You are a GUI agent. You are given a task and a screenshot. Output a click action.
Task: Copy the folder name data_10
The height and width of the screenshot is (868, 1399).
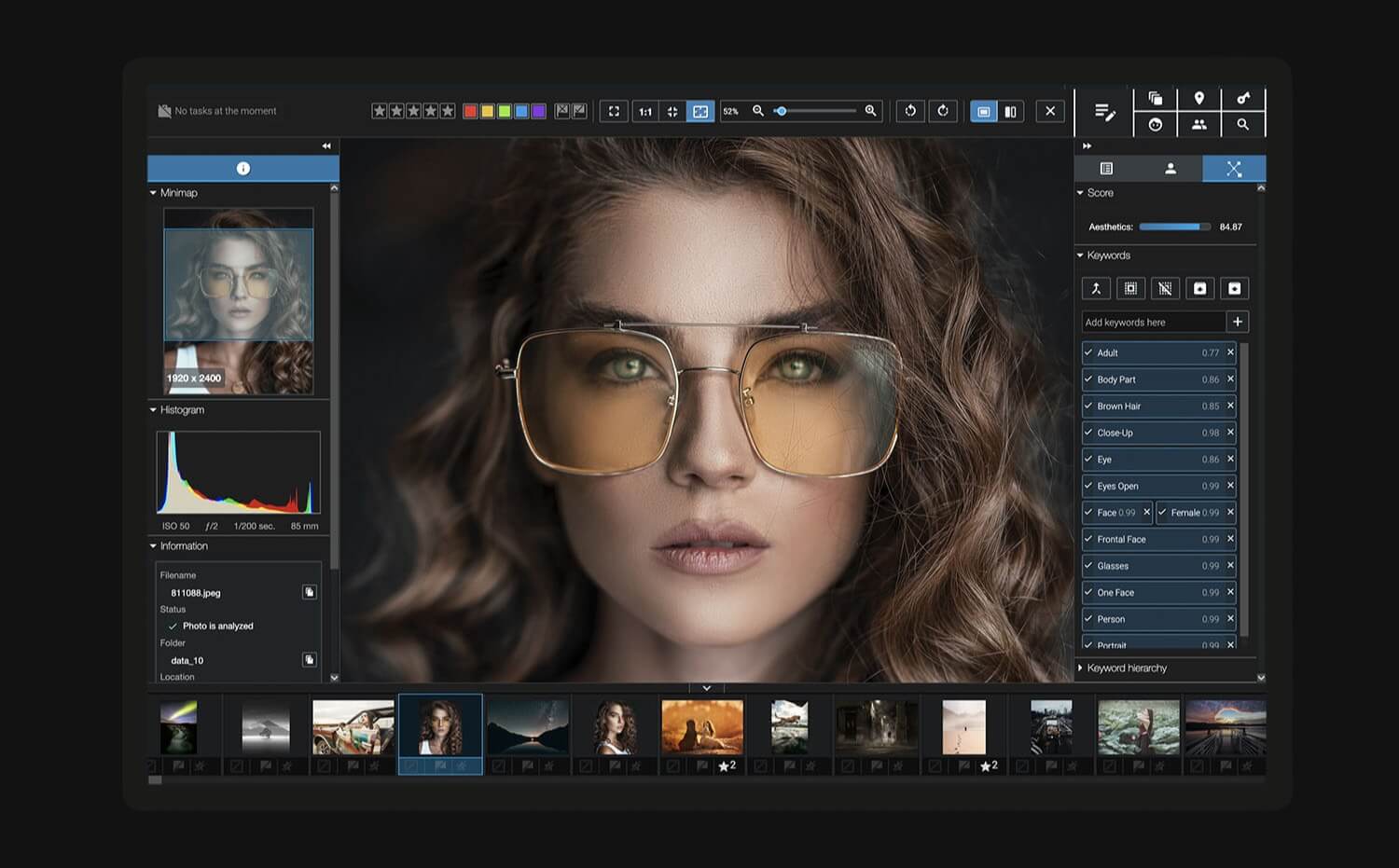pos(309,660)
